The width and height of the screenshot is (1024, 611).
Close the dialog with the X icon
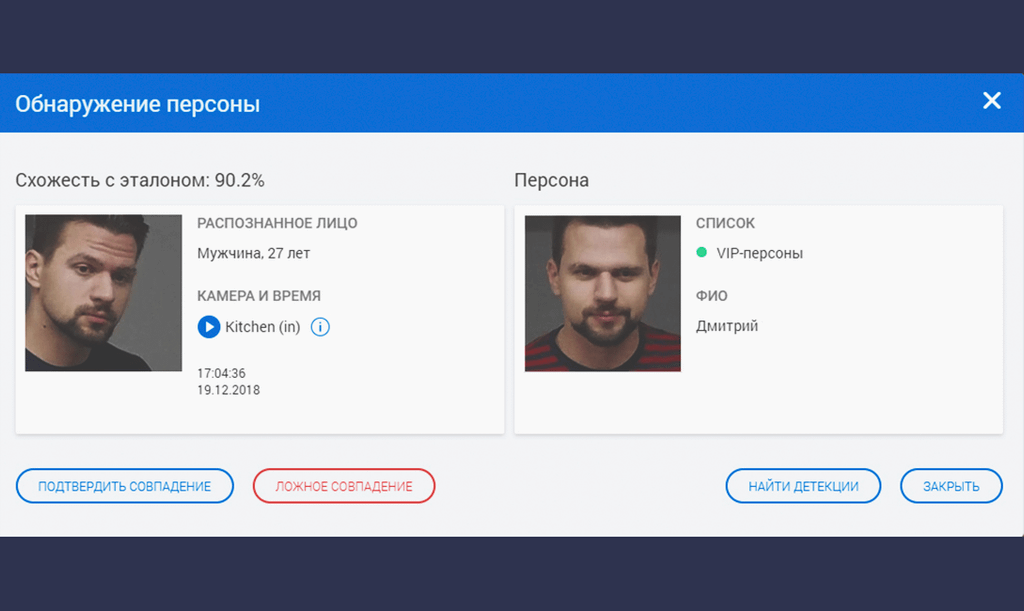tap(991, 101)
